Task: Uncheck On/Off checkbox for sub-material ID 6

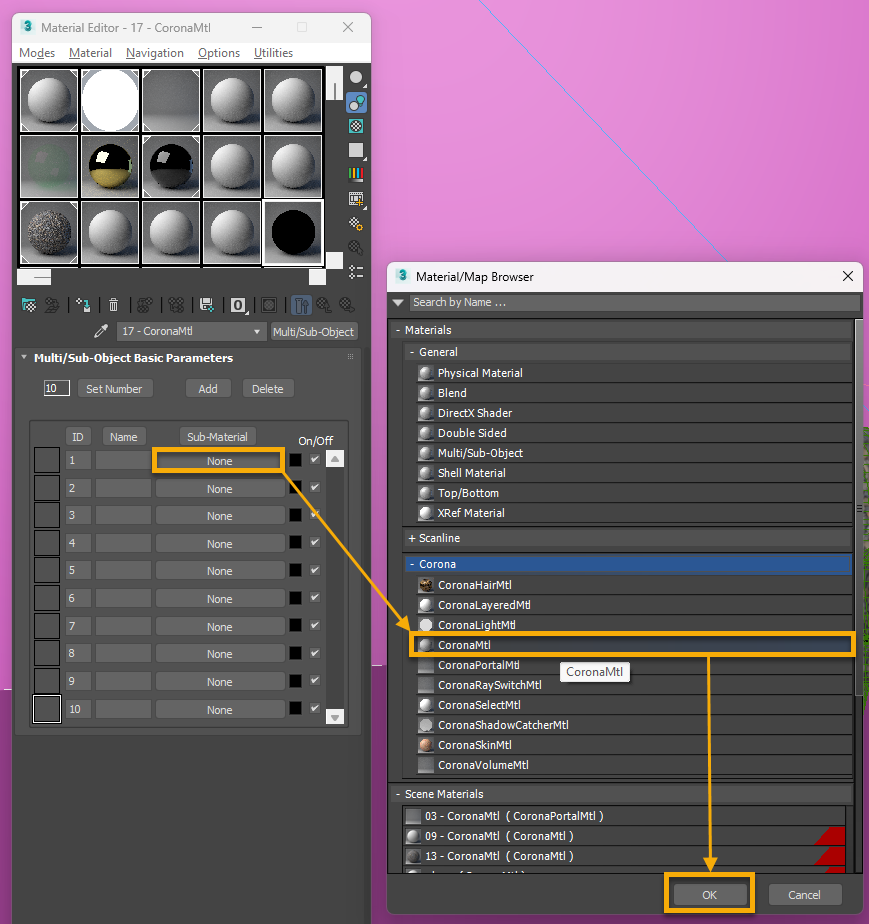Action: [x=315, y=598]
